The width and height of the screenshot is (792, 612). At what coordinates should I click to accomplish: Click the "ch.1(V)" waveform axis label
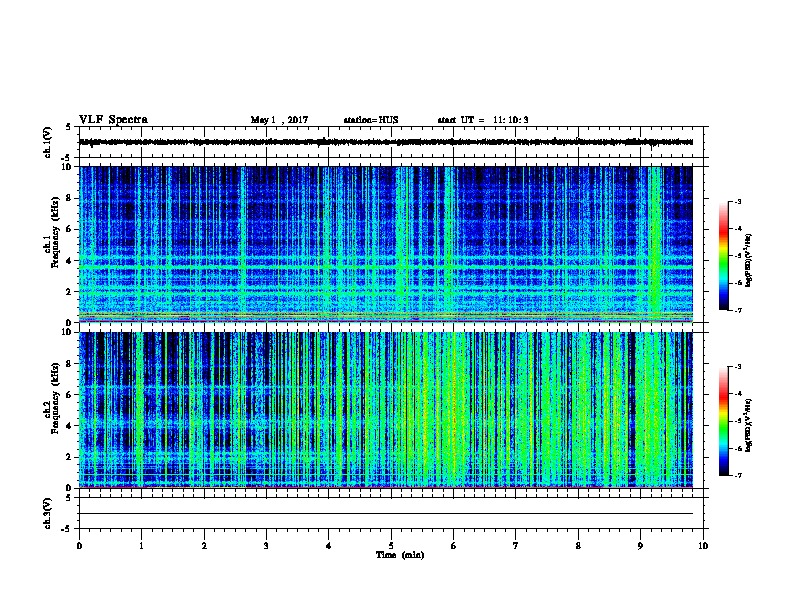click(x=48, y=142)
